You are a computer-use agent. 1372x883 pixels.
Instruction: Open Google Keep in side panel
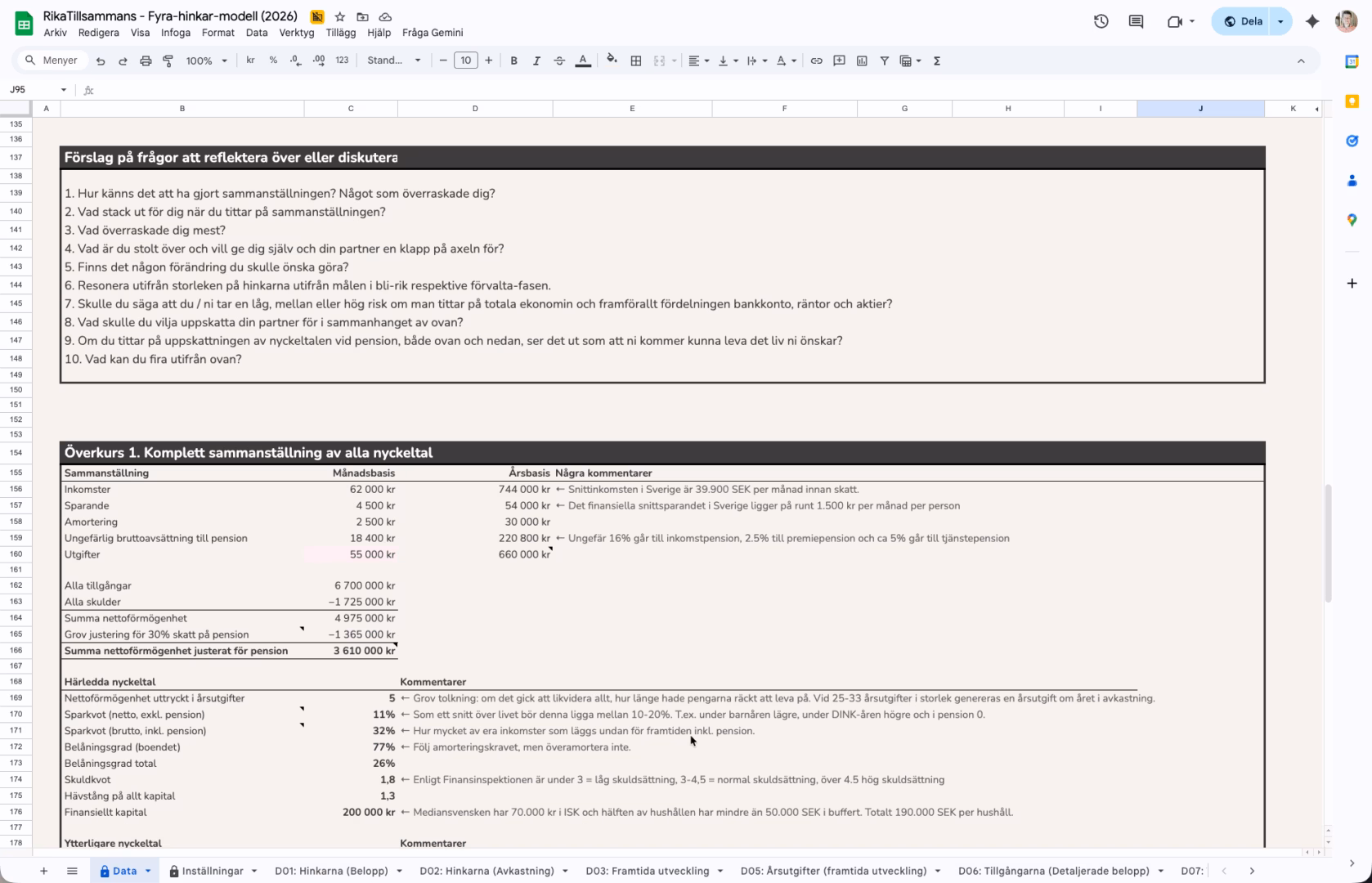point(1352,101)
